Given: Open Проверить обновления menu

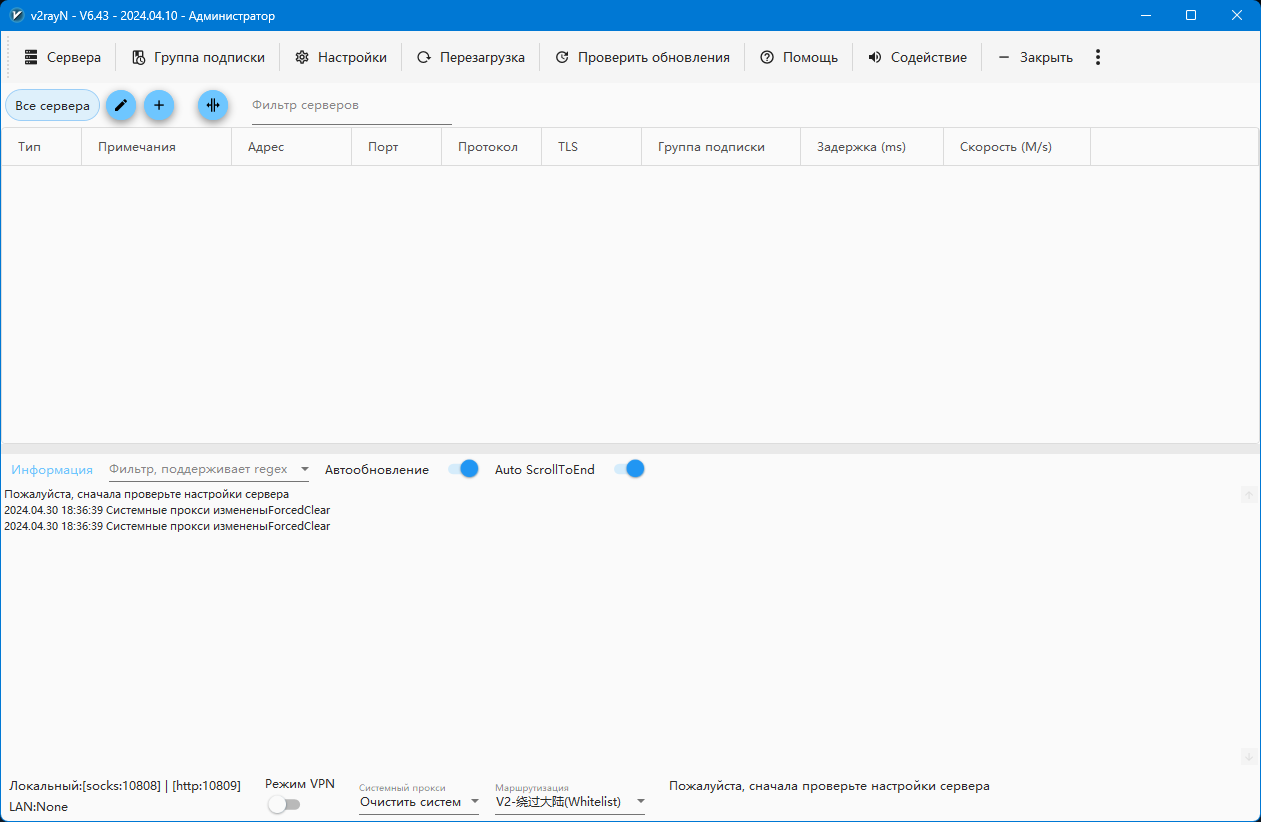Looking at the screenshot, I should (x=642, y=57).
